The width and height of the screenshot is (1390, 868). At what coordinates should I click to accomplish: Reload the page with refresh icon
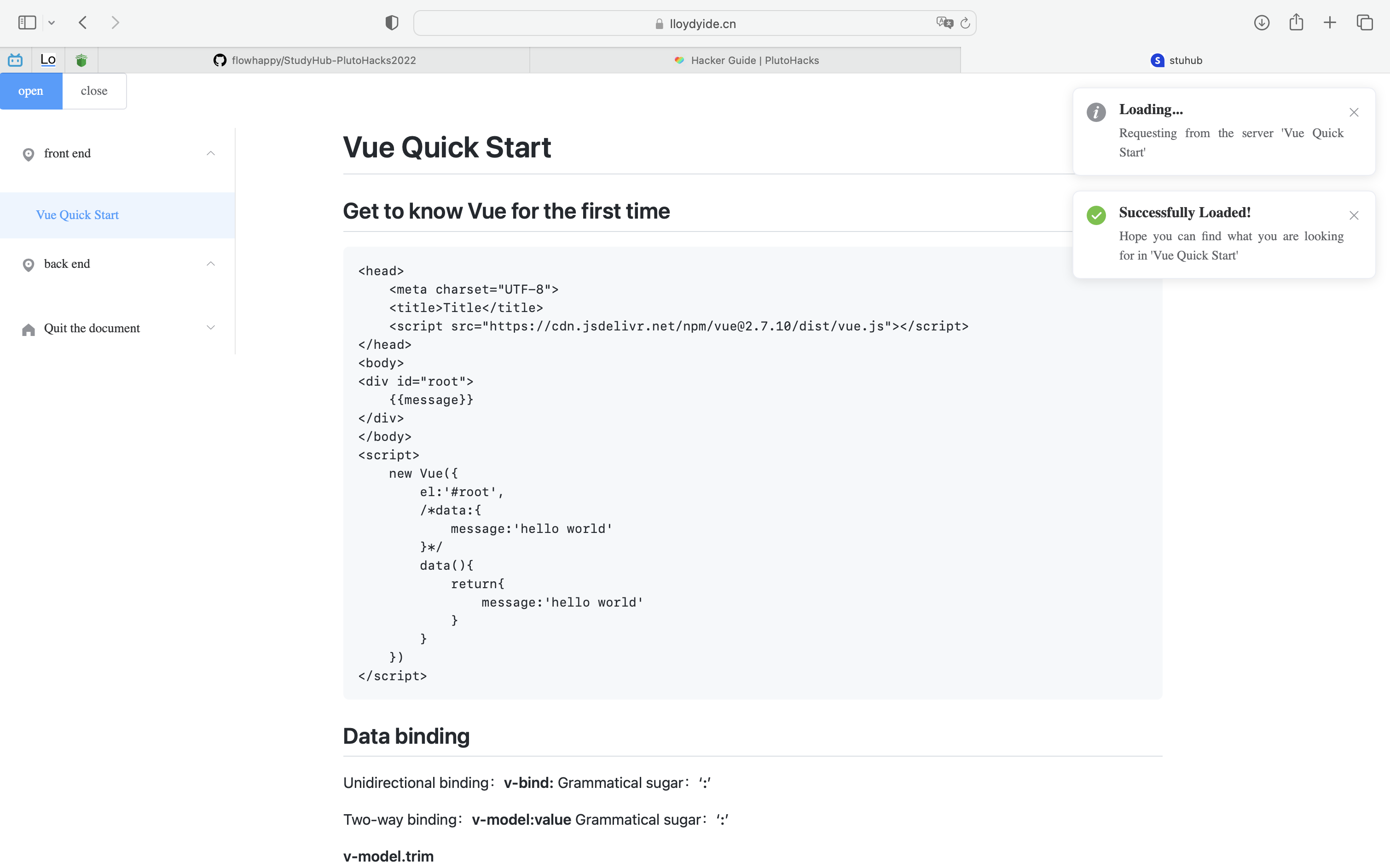pos(965,23)
